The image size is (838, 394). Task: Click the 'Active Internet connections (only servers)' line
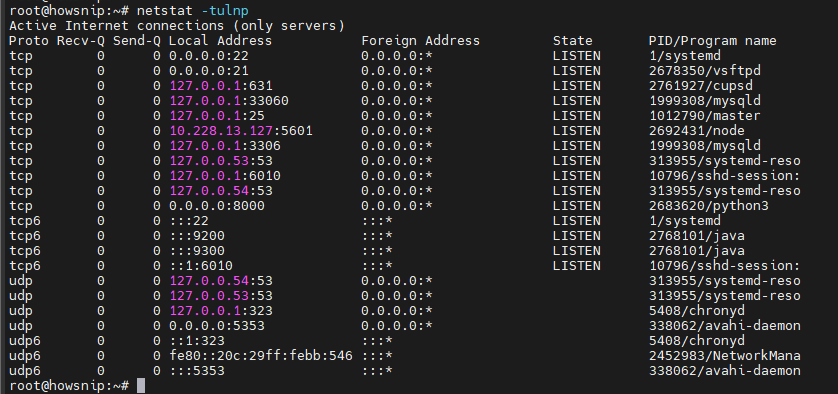pos(177,26)
